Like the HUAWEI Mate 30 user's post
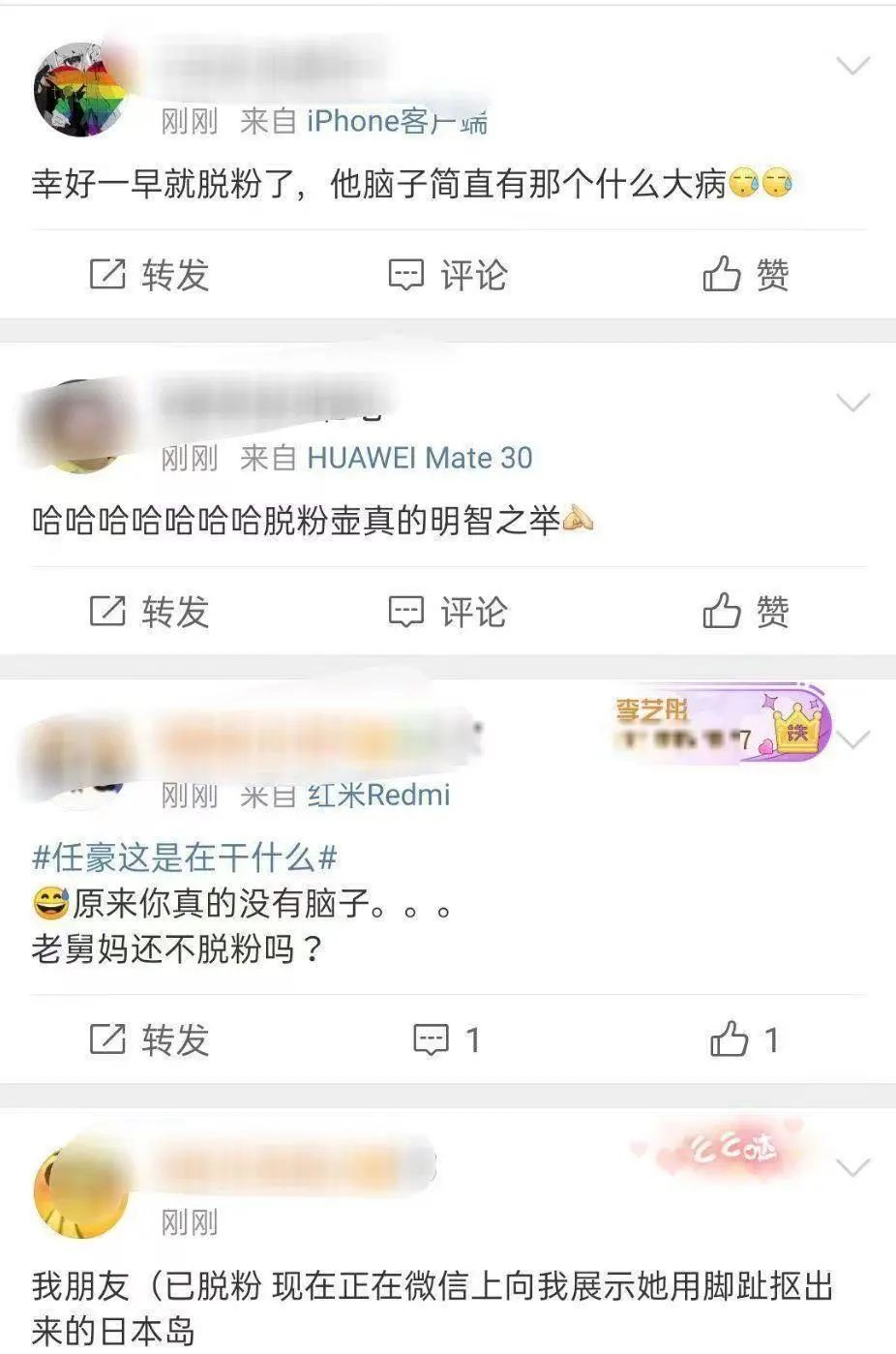This screenshot has width=896, height=1354. pos(746,612)
